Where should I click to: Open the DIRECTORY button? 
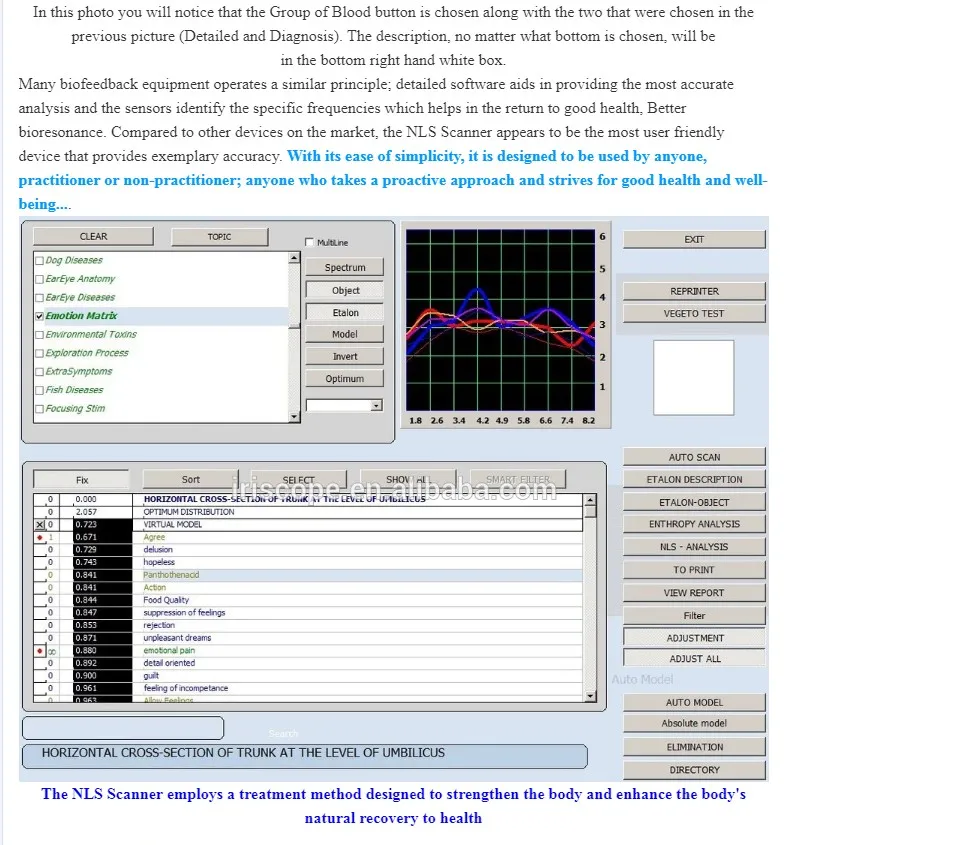694,770
